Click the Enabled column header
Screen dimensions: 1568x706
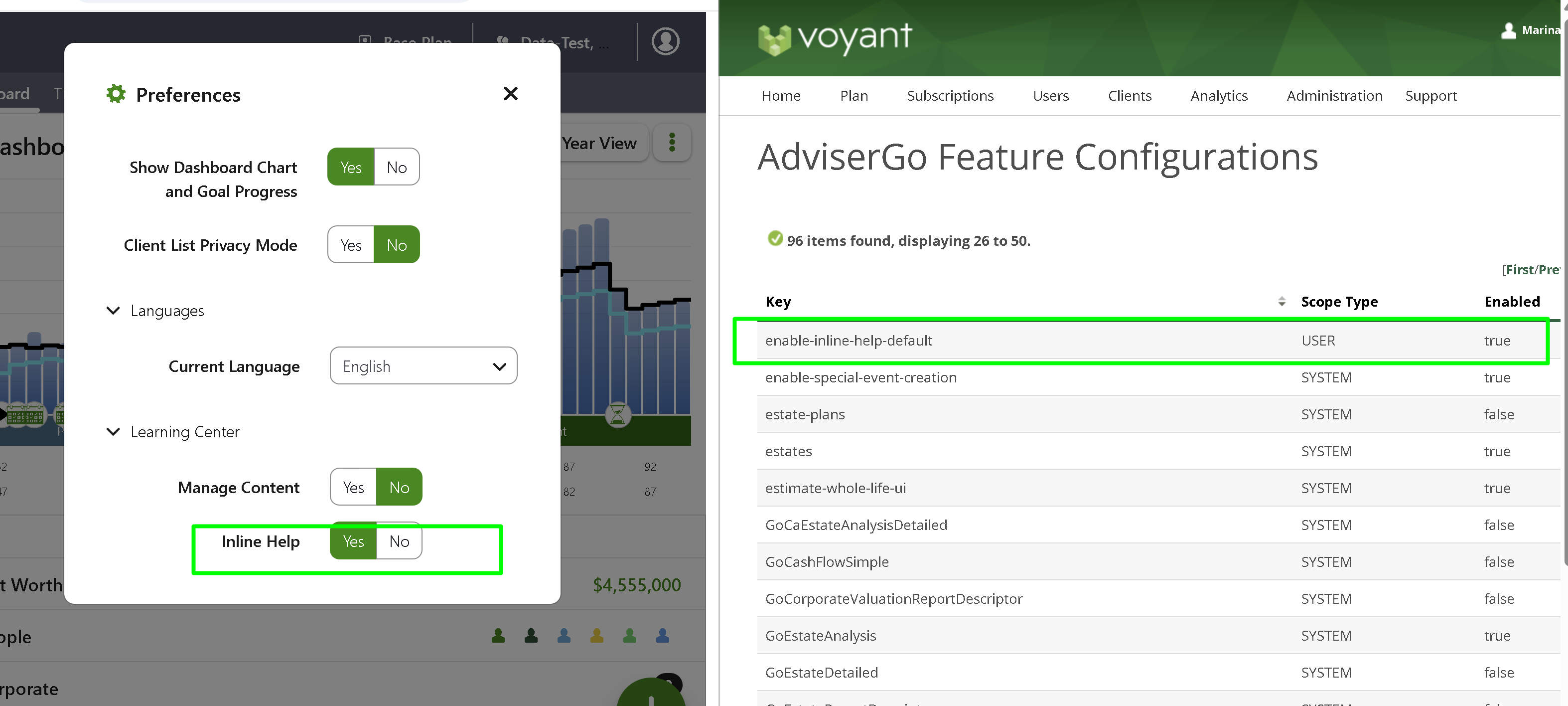[1512, 302]
